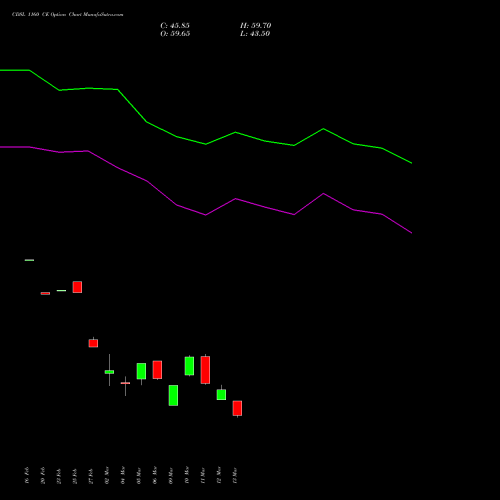This screenshot has width=500, height=500.
Task: Select the green candle for 09 Mar
Action: (173, 395)
